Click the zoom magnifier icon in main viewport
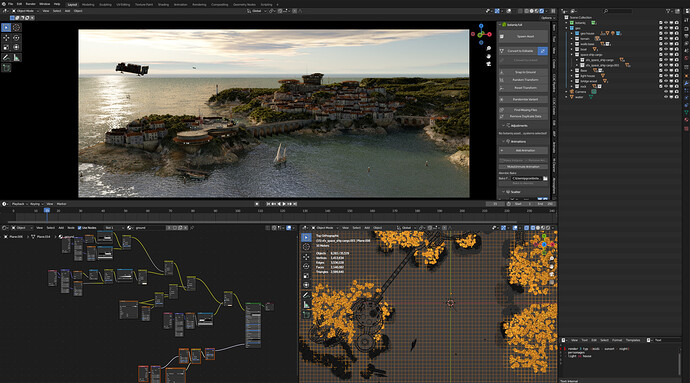 click(x=488, y=48)
